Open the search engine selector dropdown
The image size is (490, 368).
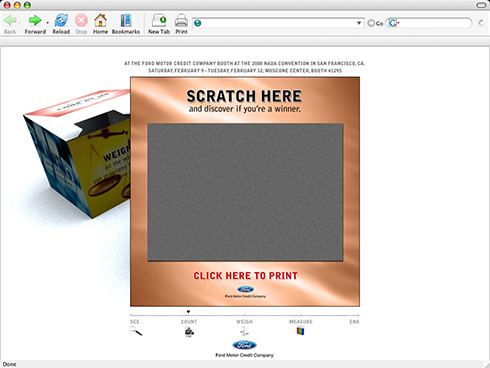point(394,23)
